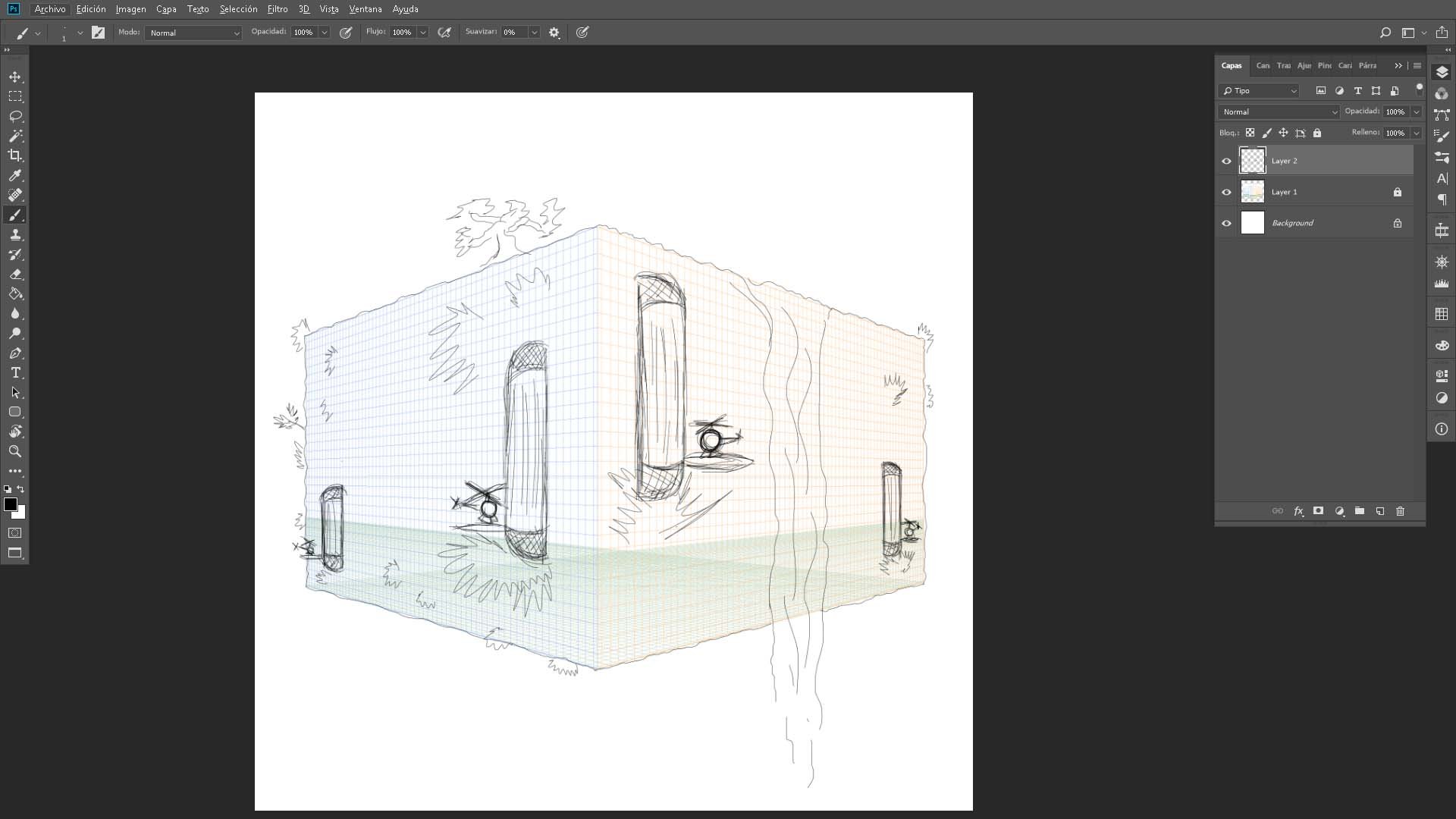
Task: Select the Clone Stamp tool
Action: pyautogui.click(x=15, y=235)
